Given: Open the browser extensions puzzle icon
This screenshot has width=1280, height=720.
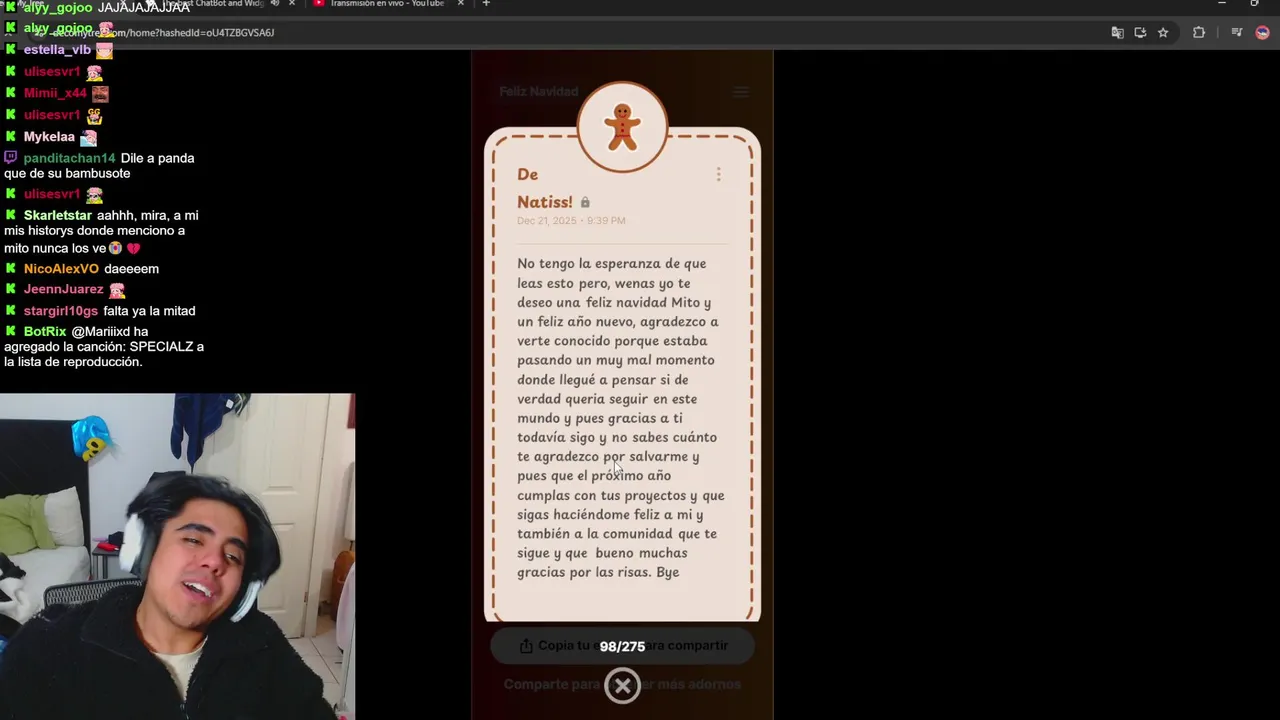Looking at the screenshot, I should [1198, 33].
